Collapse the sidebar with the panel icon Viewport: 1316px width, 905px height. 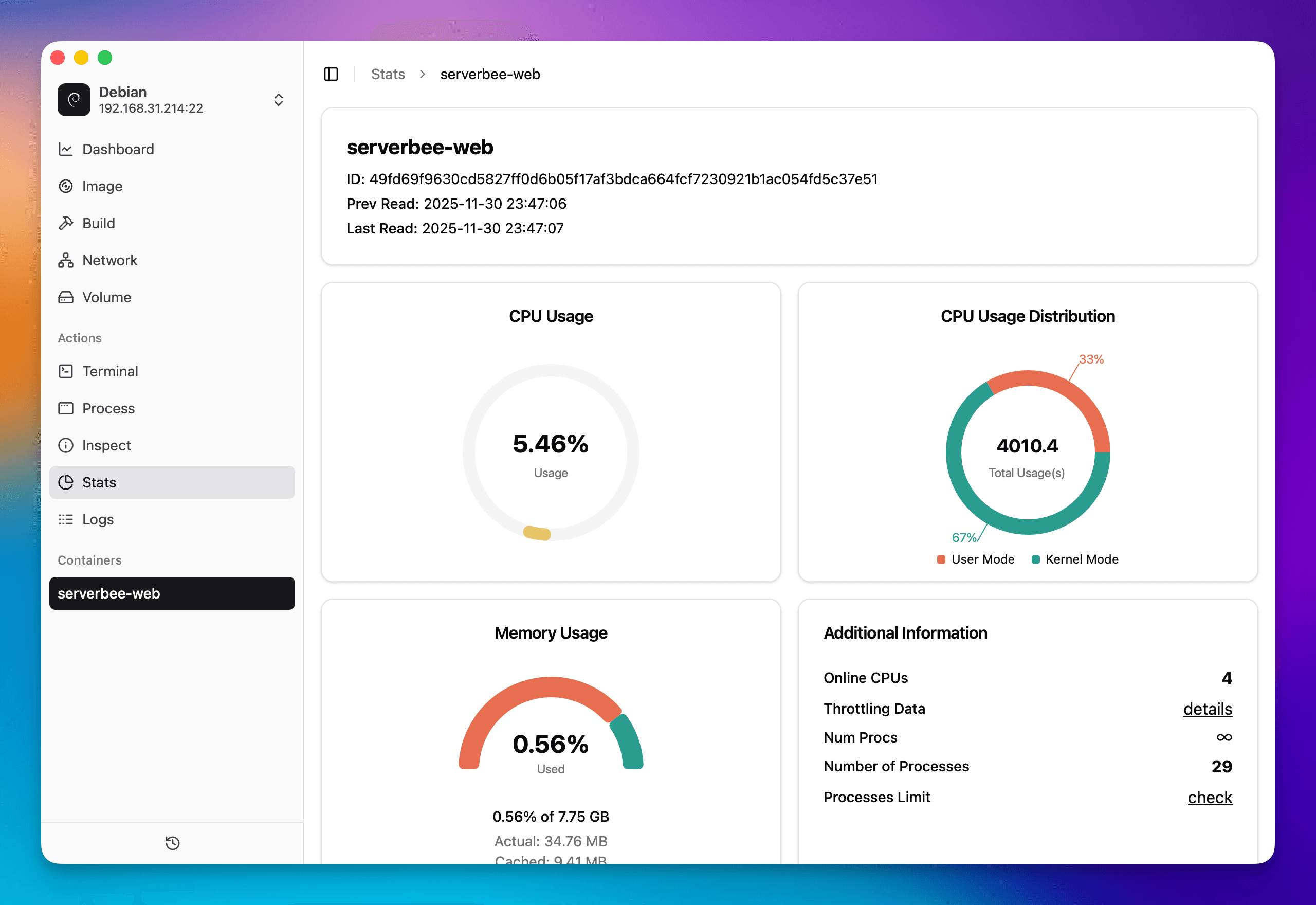point(331,74)
